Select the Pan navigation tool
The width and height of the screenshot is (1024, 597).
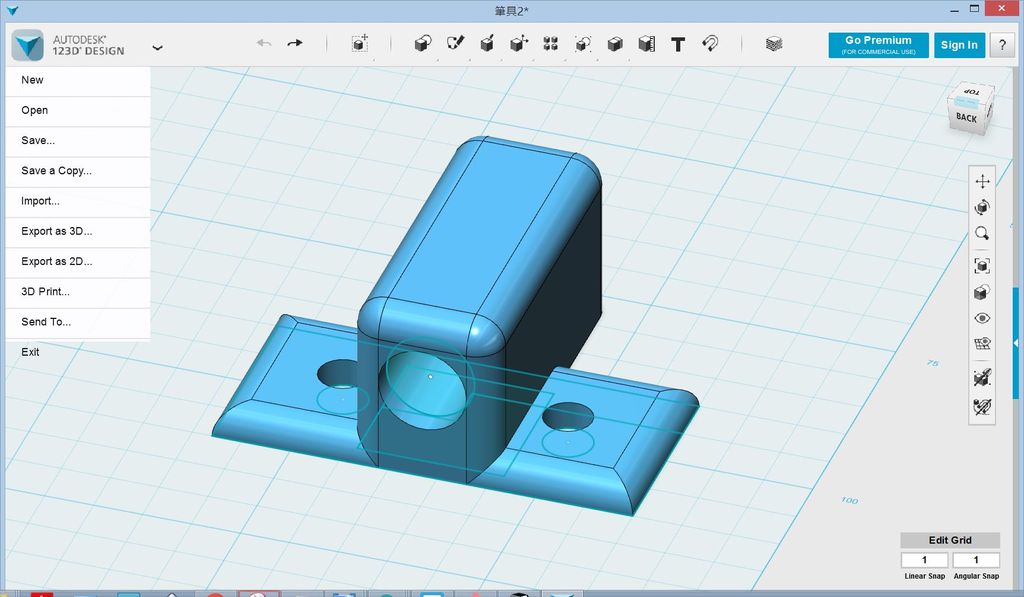982,181
